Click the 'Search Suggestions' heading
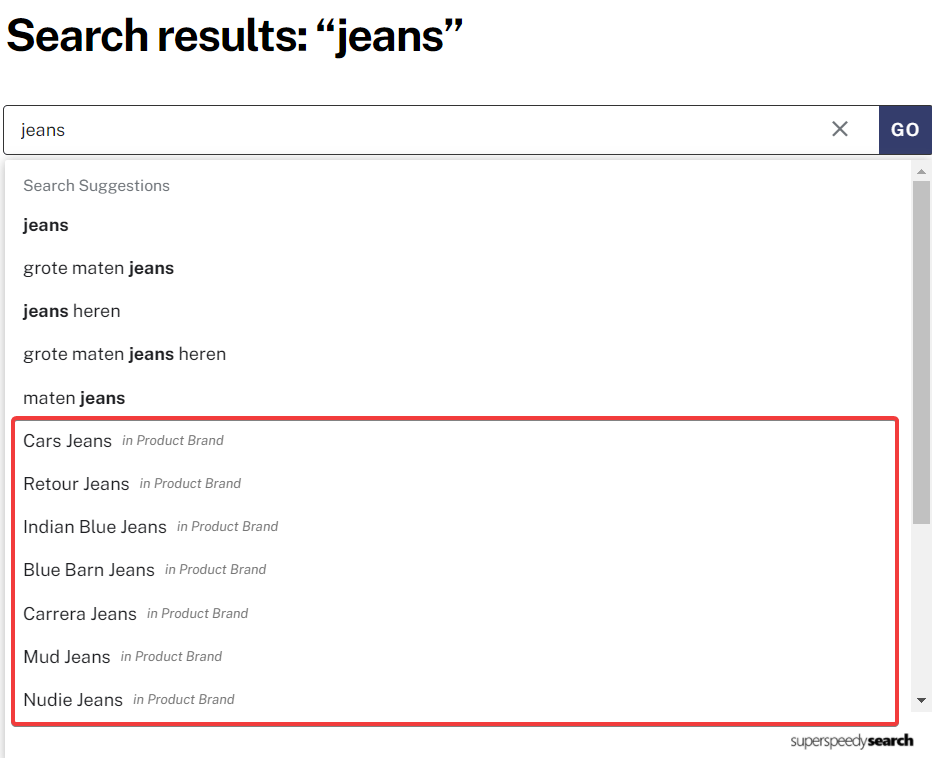Viewport: 932px width, 758px height. (96, 185)
